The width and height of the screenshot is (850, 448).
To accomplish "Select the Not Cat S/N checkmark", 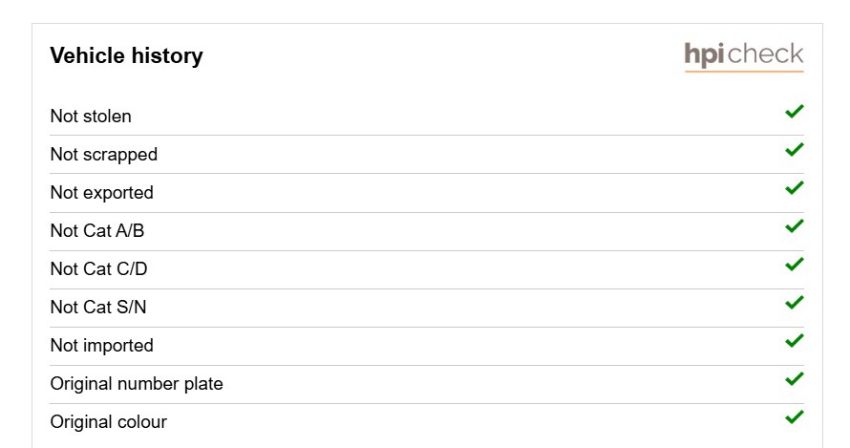I will click(x=794, y=302).
